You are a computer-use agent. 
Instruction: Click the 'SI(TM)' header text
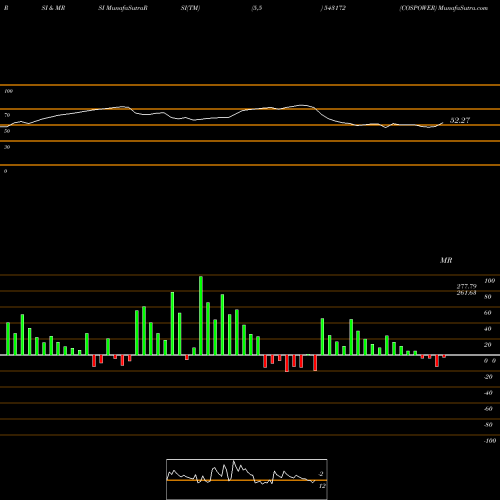(x=190, y=8)
